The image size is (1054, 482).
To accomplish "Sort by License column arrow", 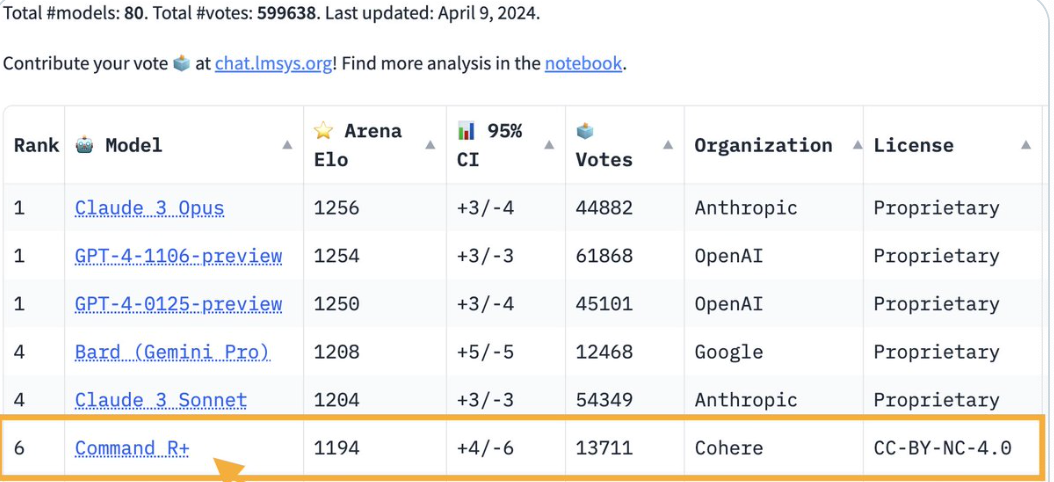I will (1026, 145).
